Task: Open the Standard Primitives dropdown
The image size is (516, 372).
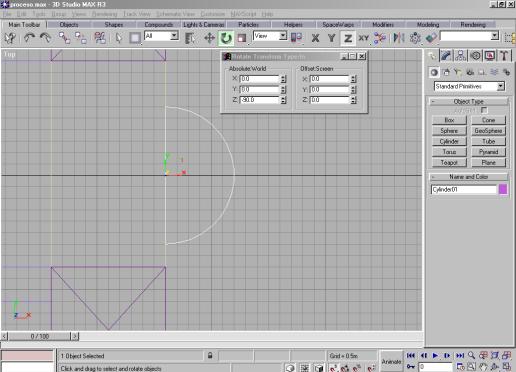Action: (470, 86)
